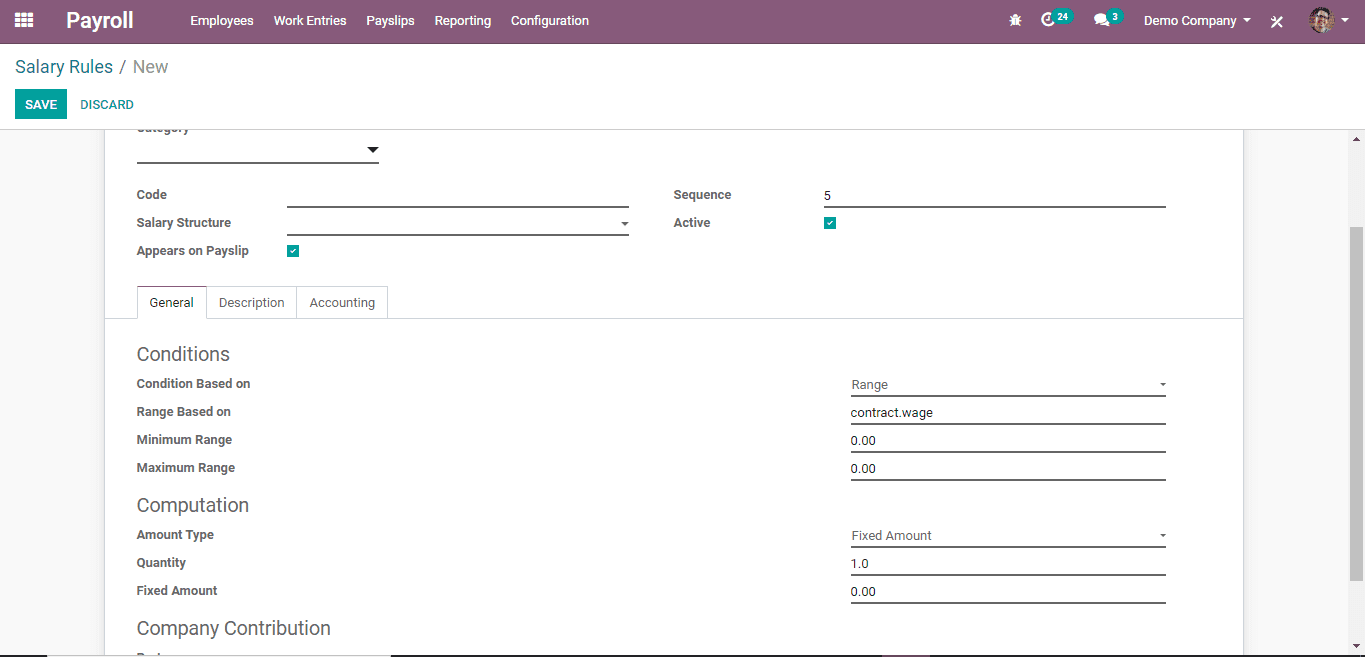1365x657 pixels.
Task: Open the activities clock icon
Action: click(x=1048, y=20)
